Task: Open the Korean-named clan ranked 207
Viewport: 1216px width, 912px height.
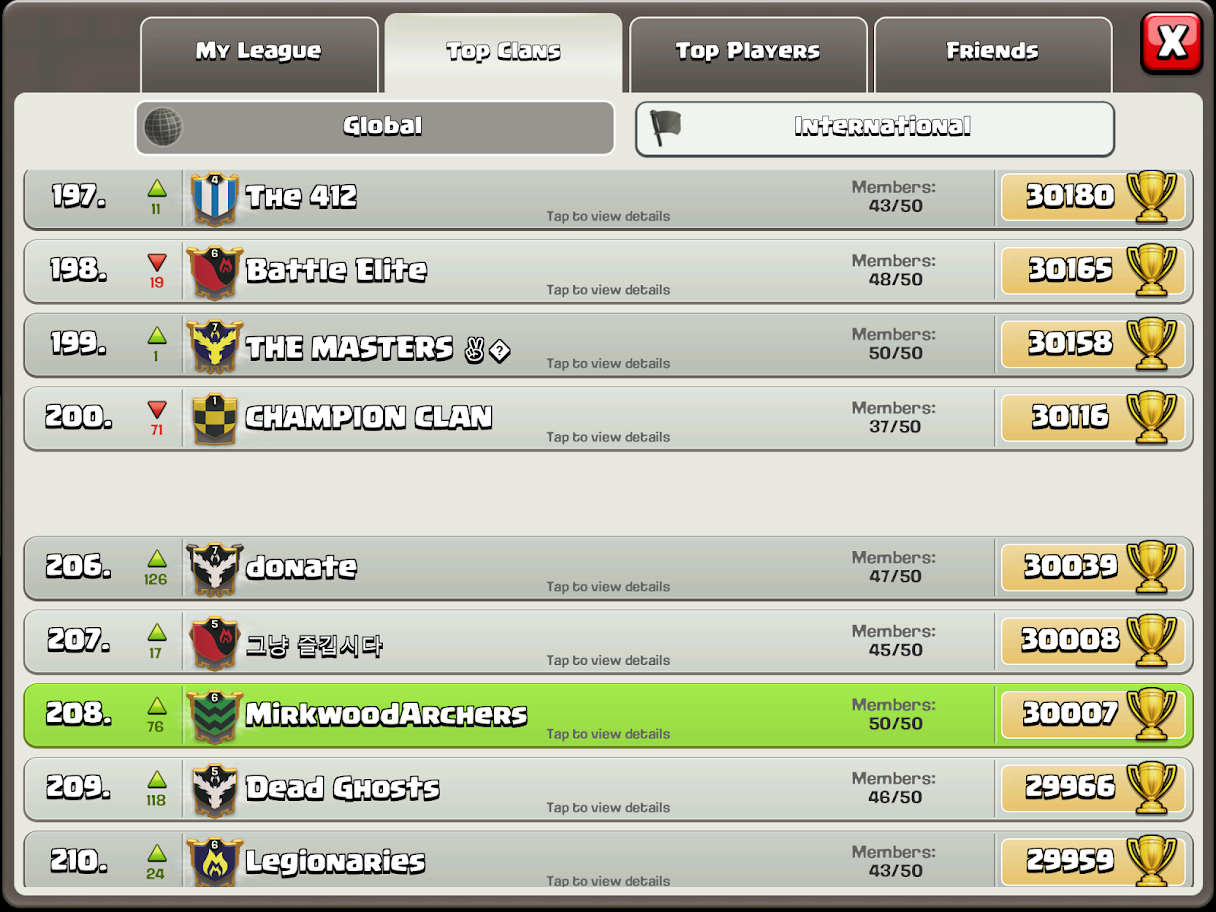Action: click(x=608, y=642)
